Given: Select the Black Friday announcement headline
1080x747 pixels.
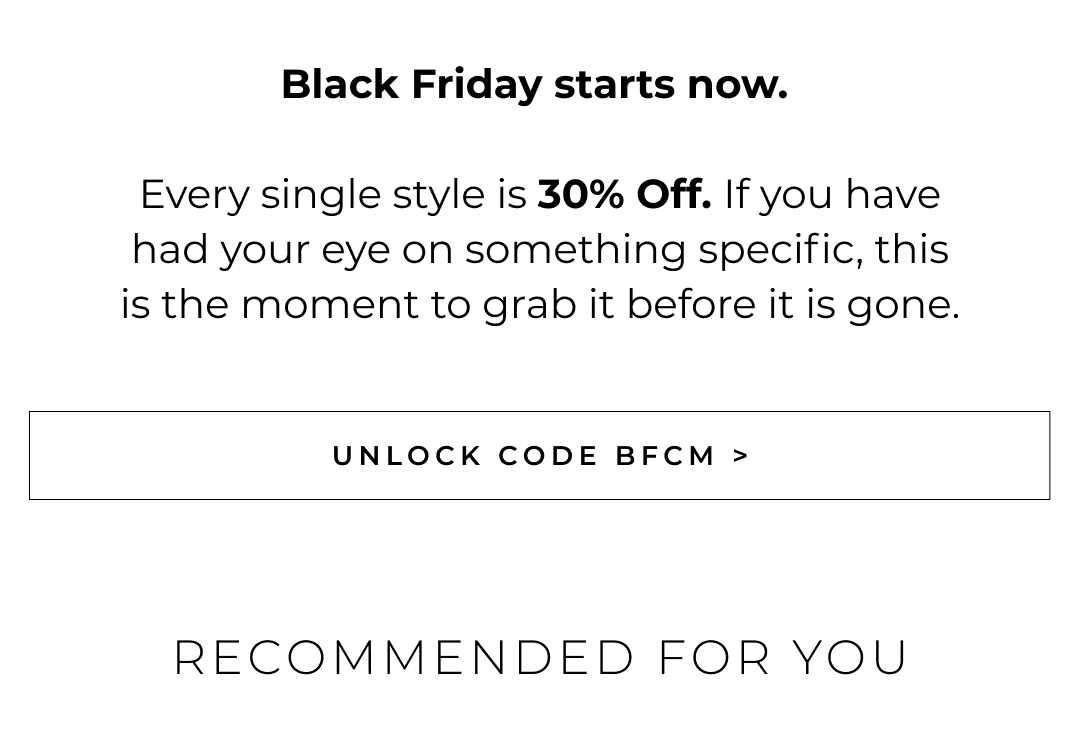Looking at the screenshot, I should pyautogui.click(x=536, y=84).
